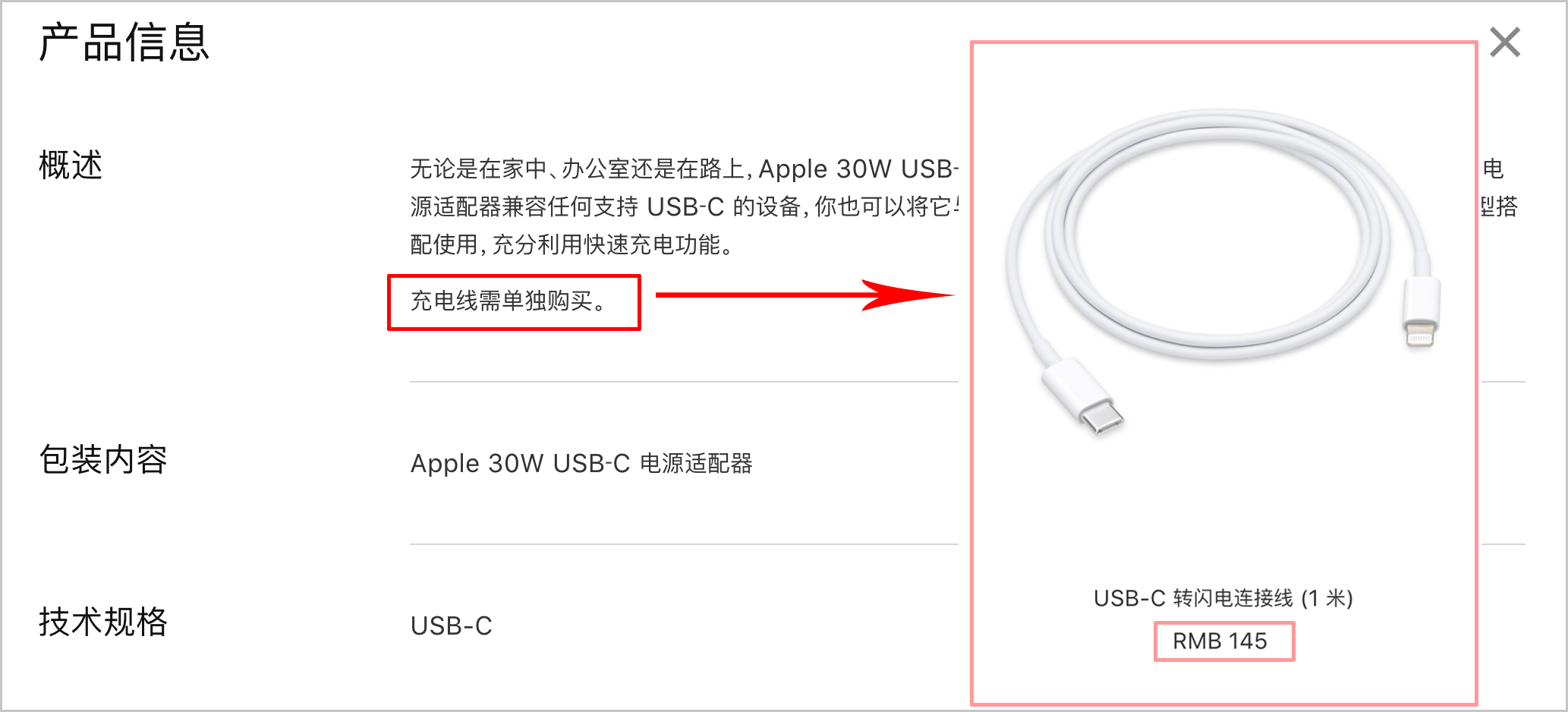The image size is (1568, 712).
Task: Click the Lightning connector in the cable photo
Action: tap(1421, 313)
